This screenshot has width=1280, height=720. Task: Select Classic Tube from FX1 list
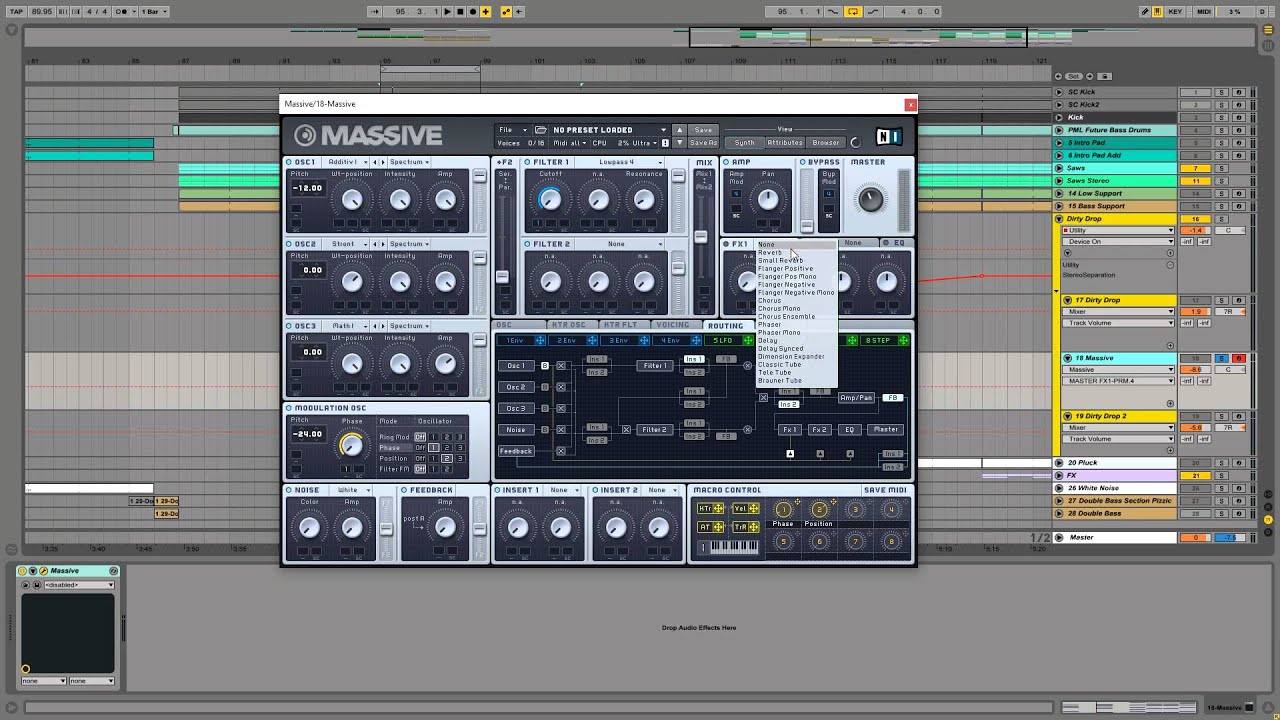pos(779,365)
